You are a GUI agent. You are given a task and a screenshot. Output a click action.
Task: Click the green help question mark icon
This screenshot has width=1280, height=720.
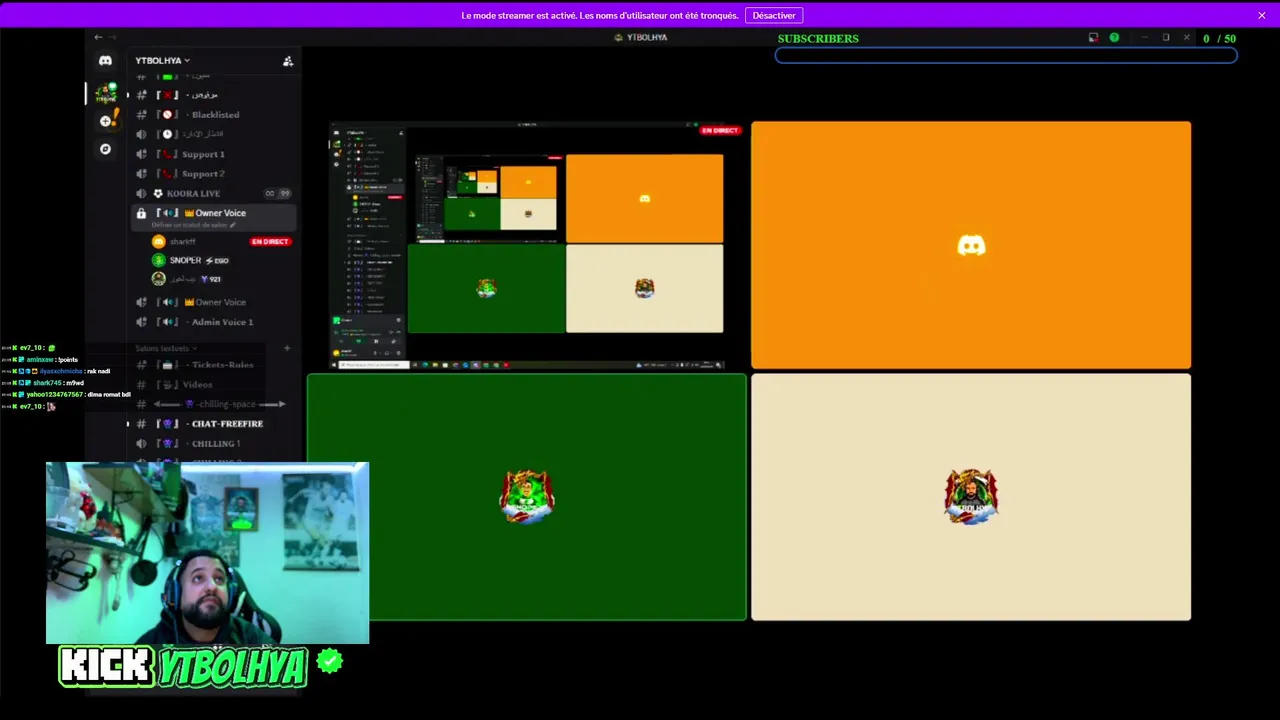(x=1114, y=38)
